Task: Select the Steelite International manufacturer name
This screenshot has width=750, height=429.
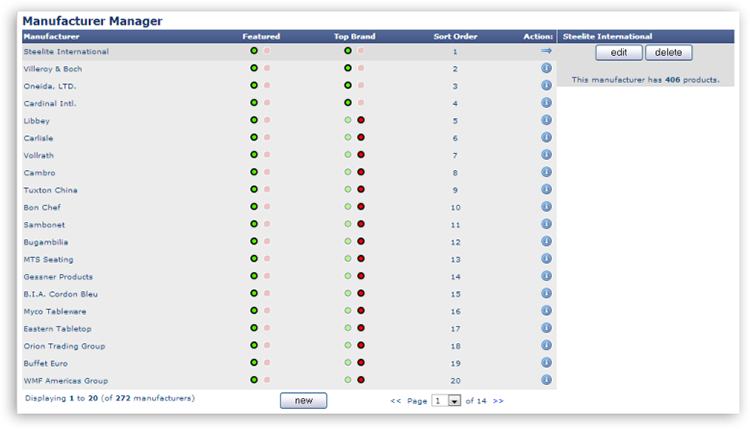Action: [66, 52]
